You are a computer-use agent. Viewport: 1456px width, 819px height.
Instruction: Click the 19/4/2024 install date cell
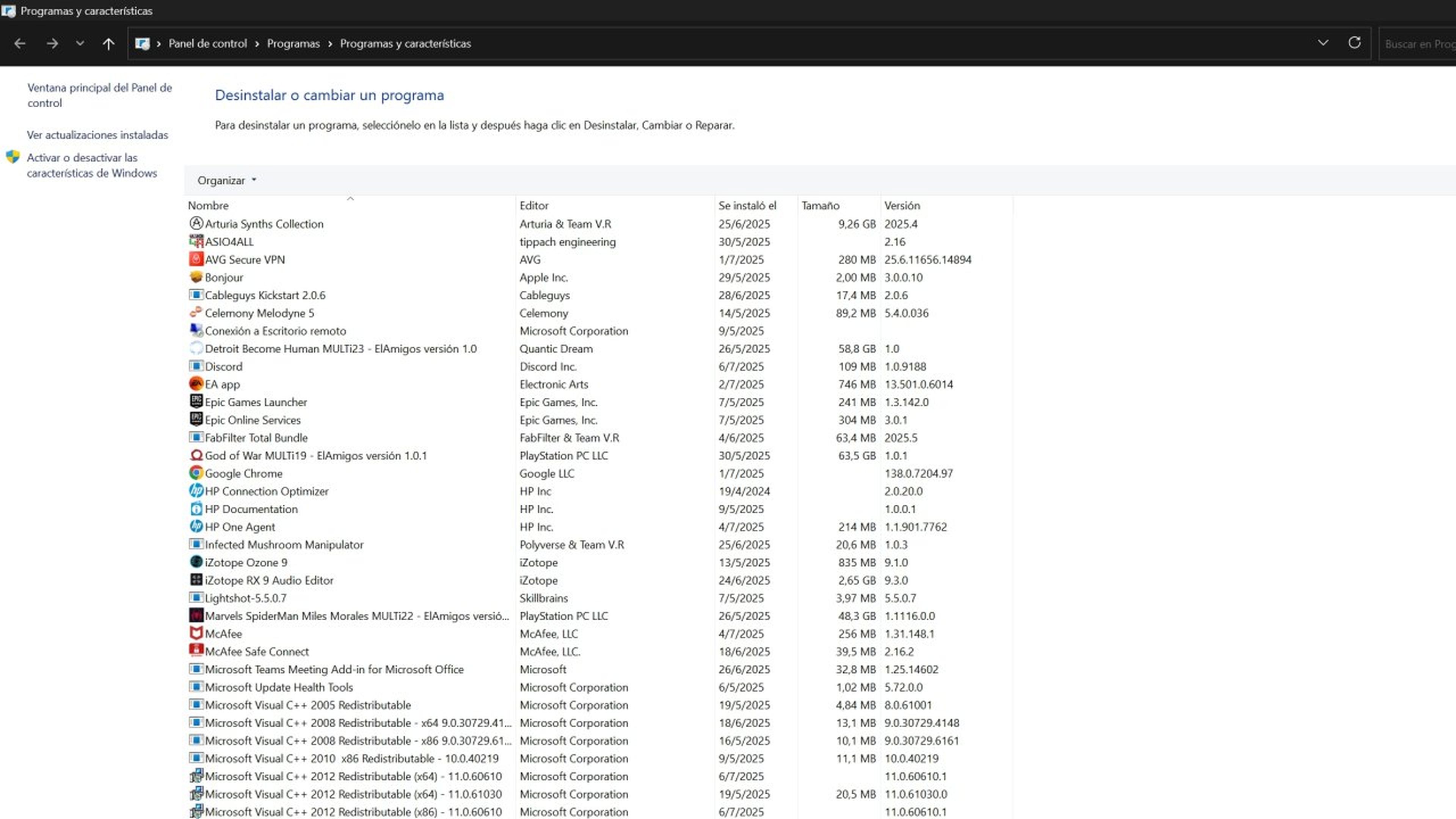744,491
